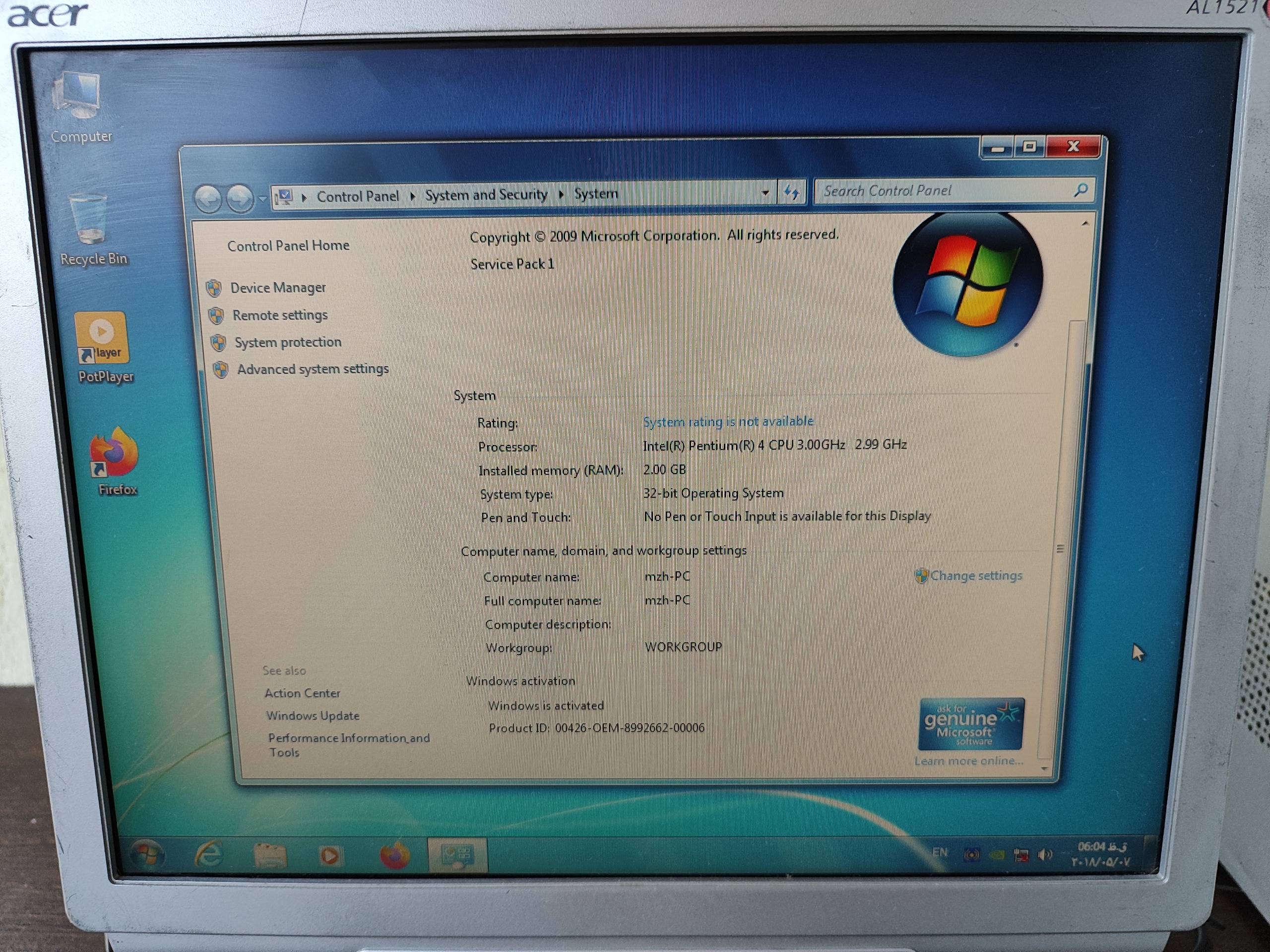Launch Internet Explorer from the taskbar
The height and width of the screenshot is (952, 1270).
coord(208,855)
